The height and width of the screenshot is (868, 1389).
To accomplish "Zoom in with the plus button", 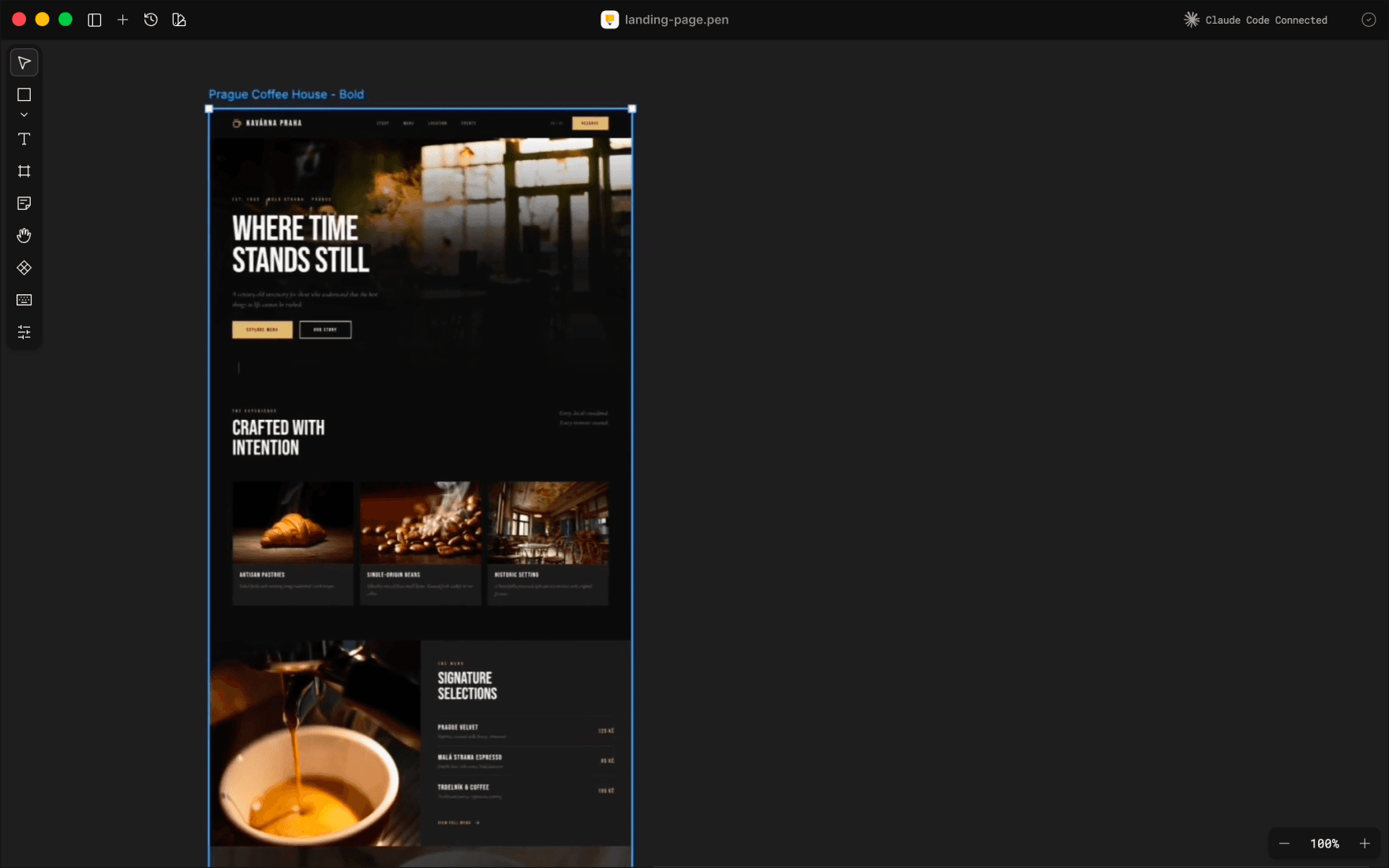I will click(x=1365, y=844).
